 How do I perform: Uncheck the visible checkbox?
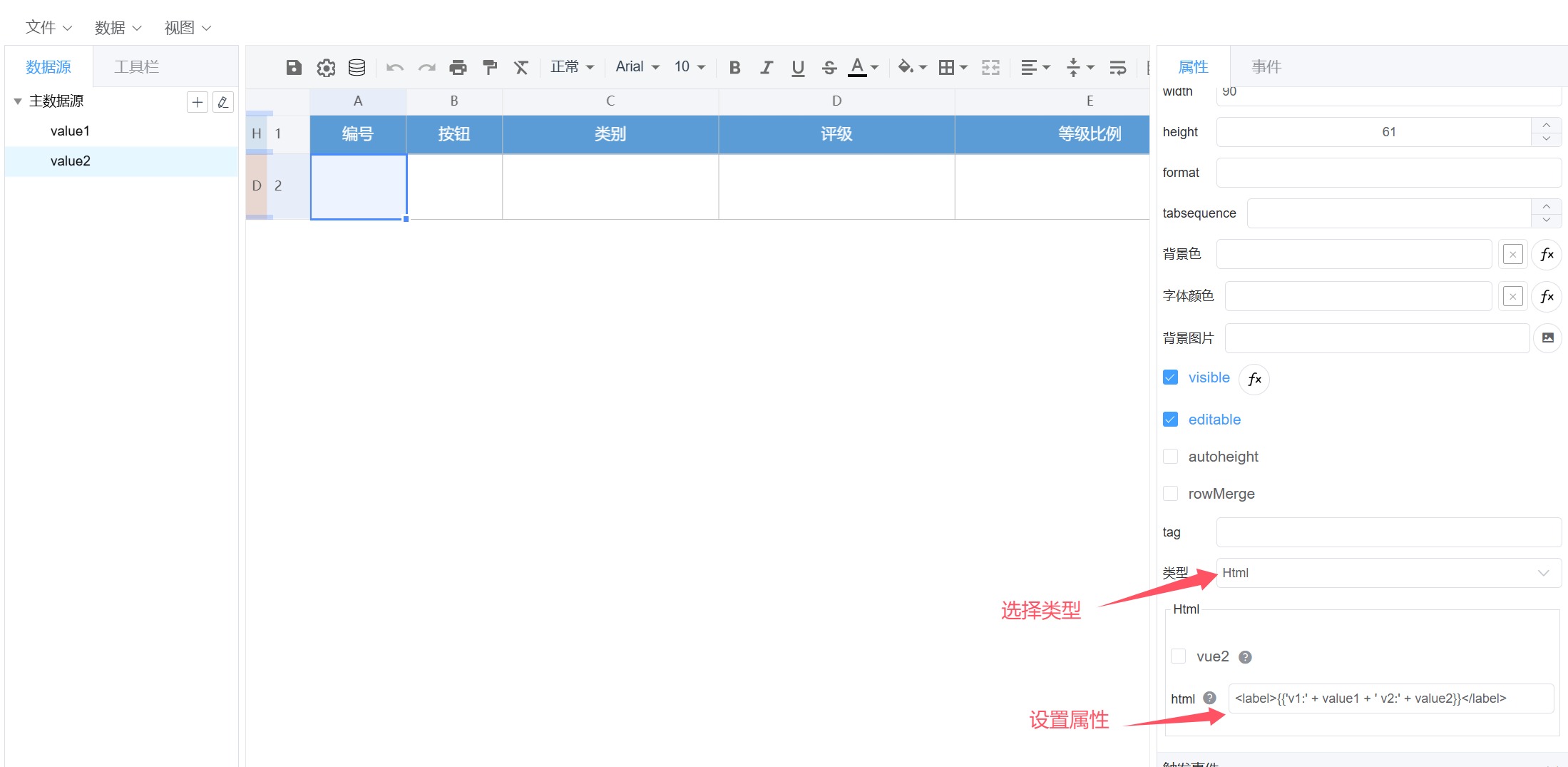pos(1170,377)
